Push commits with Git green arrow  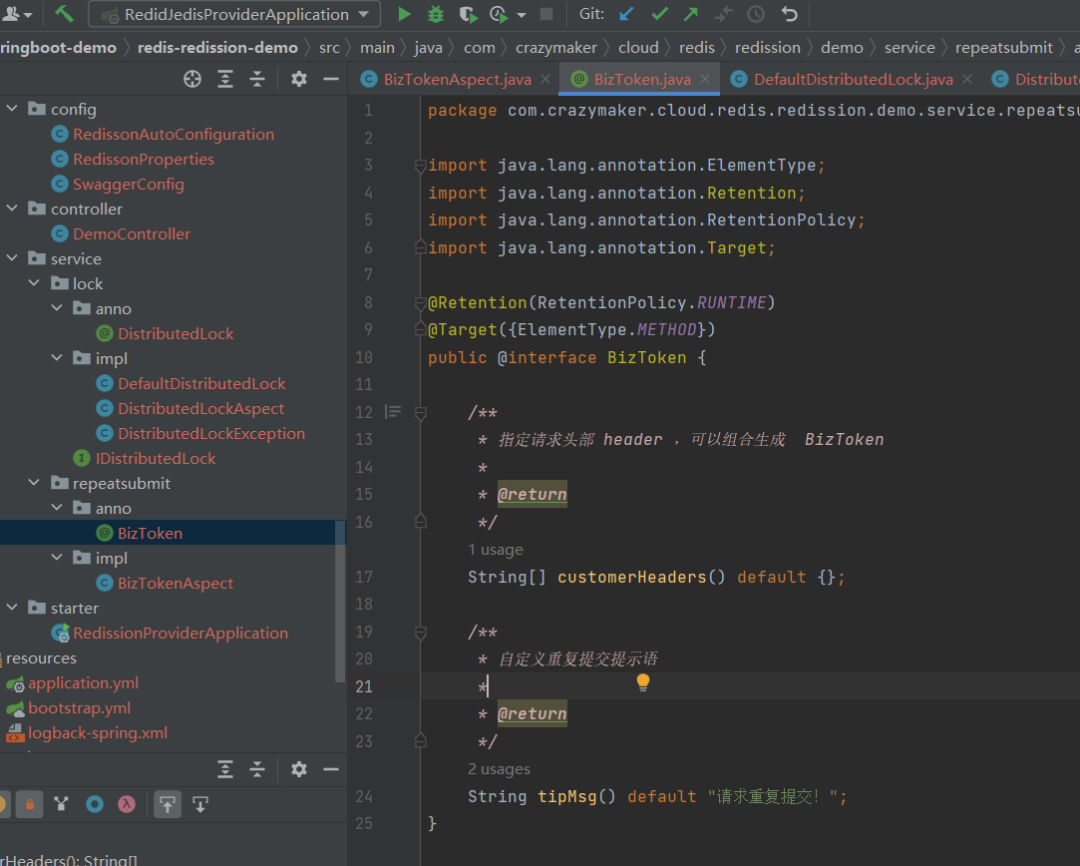[x=691, y=14]
